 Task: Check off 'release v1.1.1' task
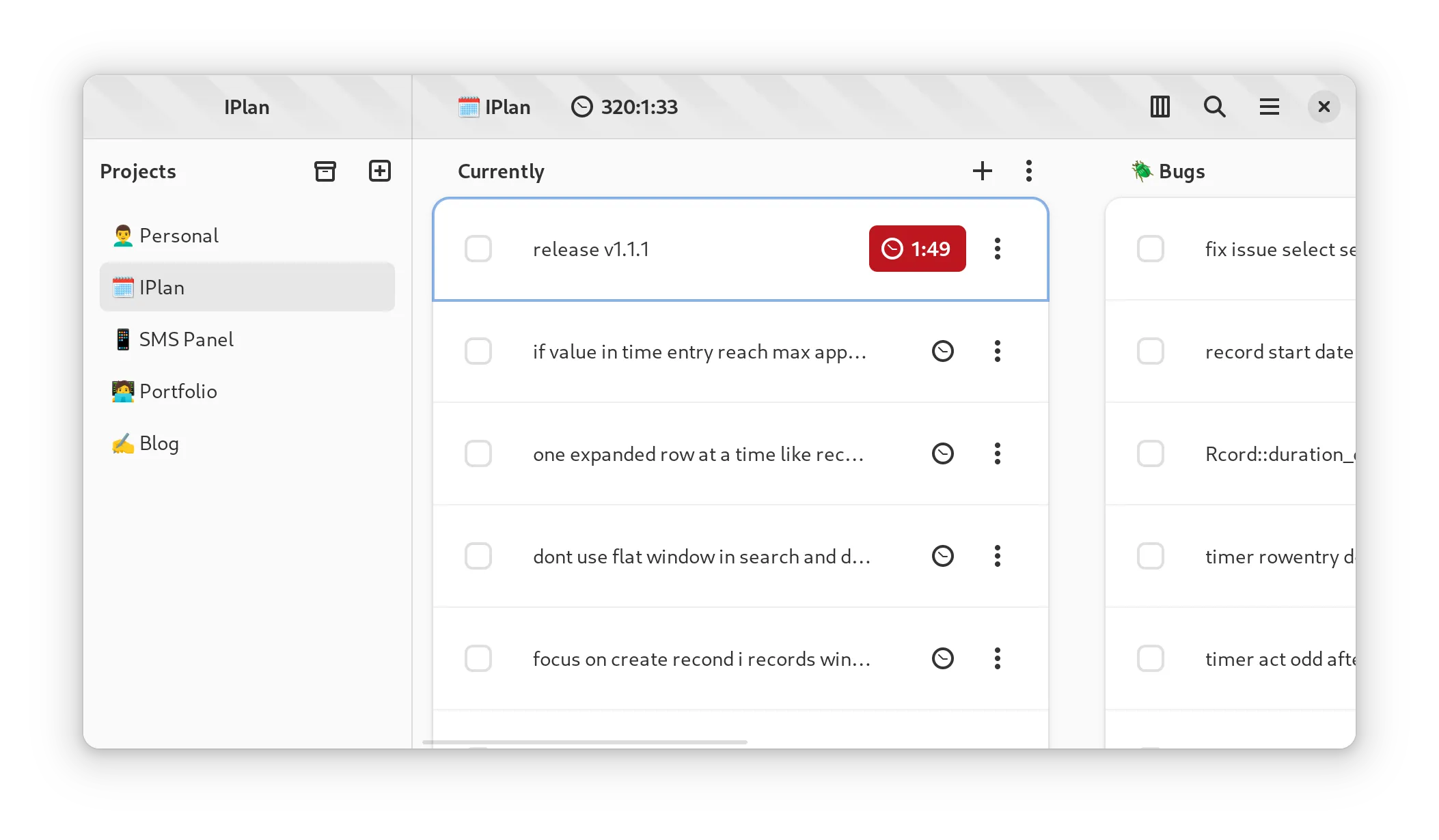(478, 249)
